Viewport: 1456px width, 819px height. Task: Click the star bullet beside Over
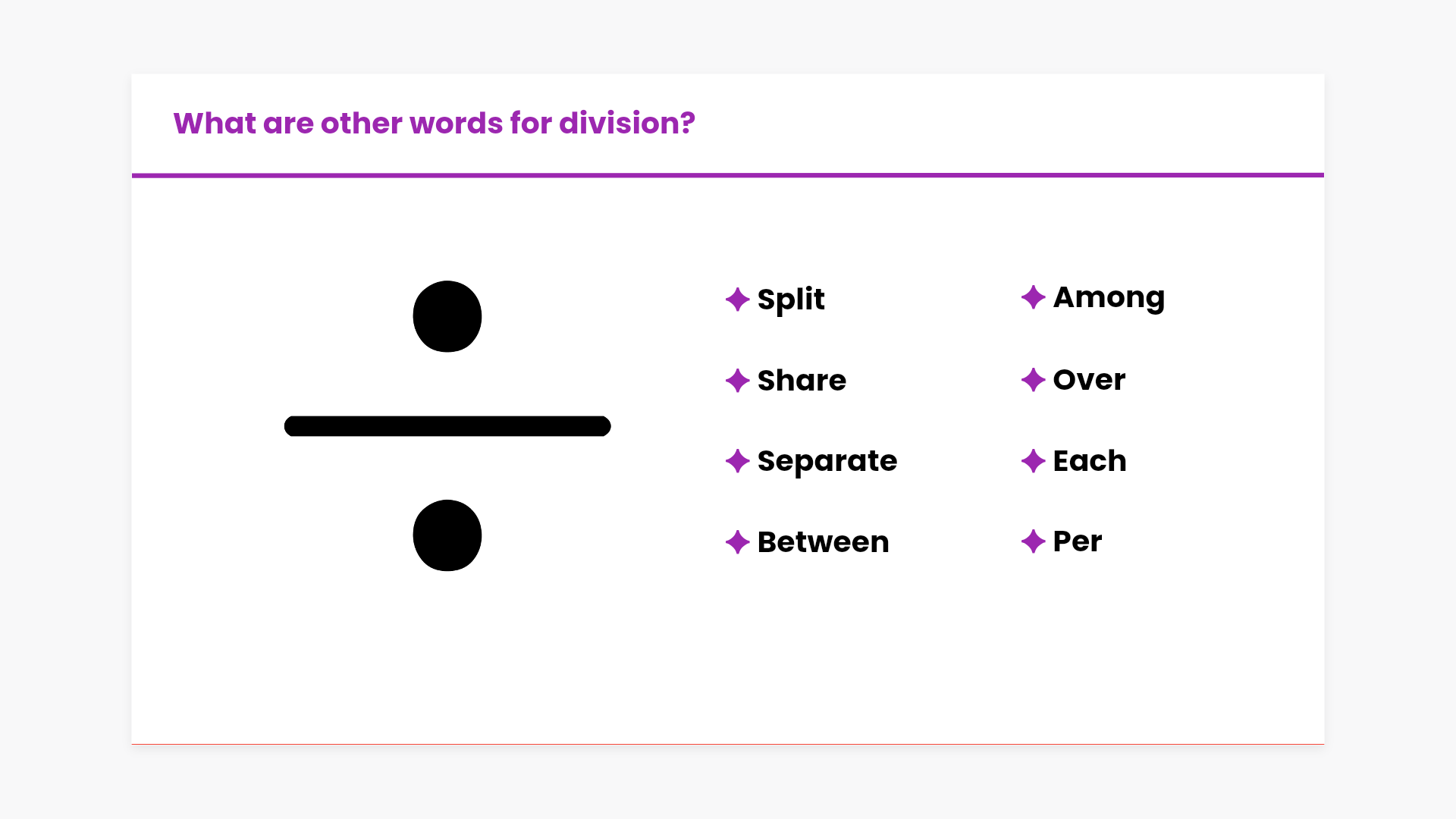[x=1033, y=380]
